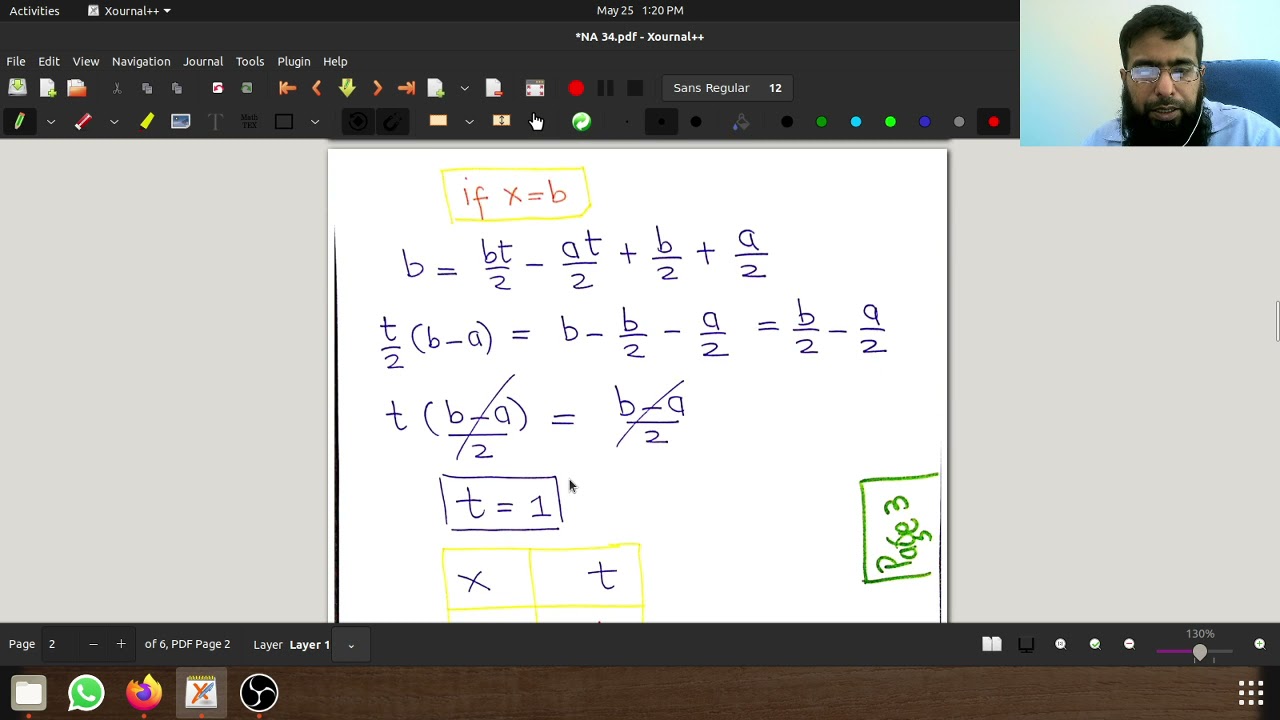
Task: Jump to next annotated page green arrow
Action: pyautogui.click(x=347, y=88)
